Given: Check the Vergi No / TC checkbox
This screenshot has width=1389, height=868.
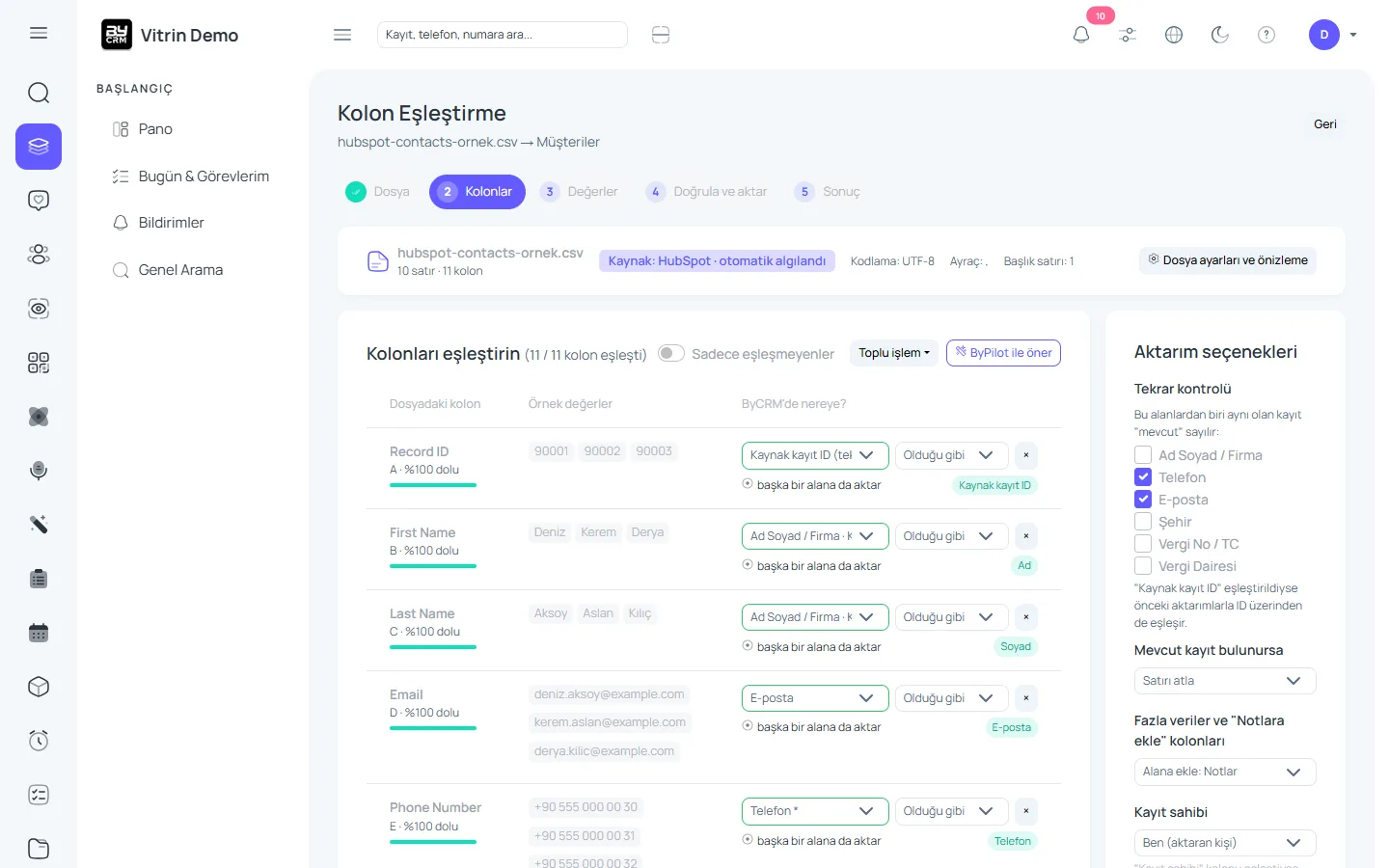Looking at the screenshot, I should [1143, 543].
